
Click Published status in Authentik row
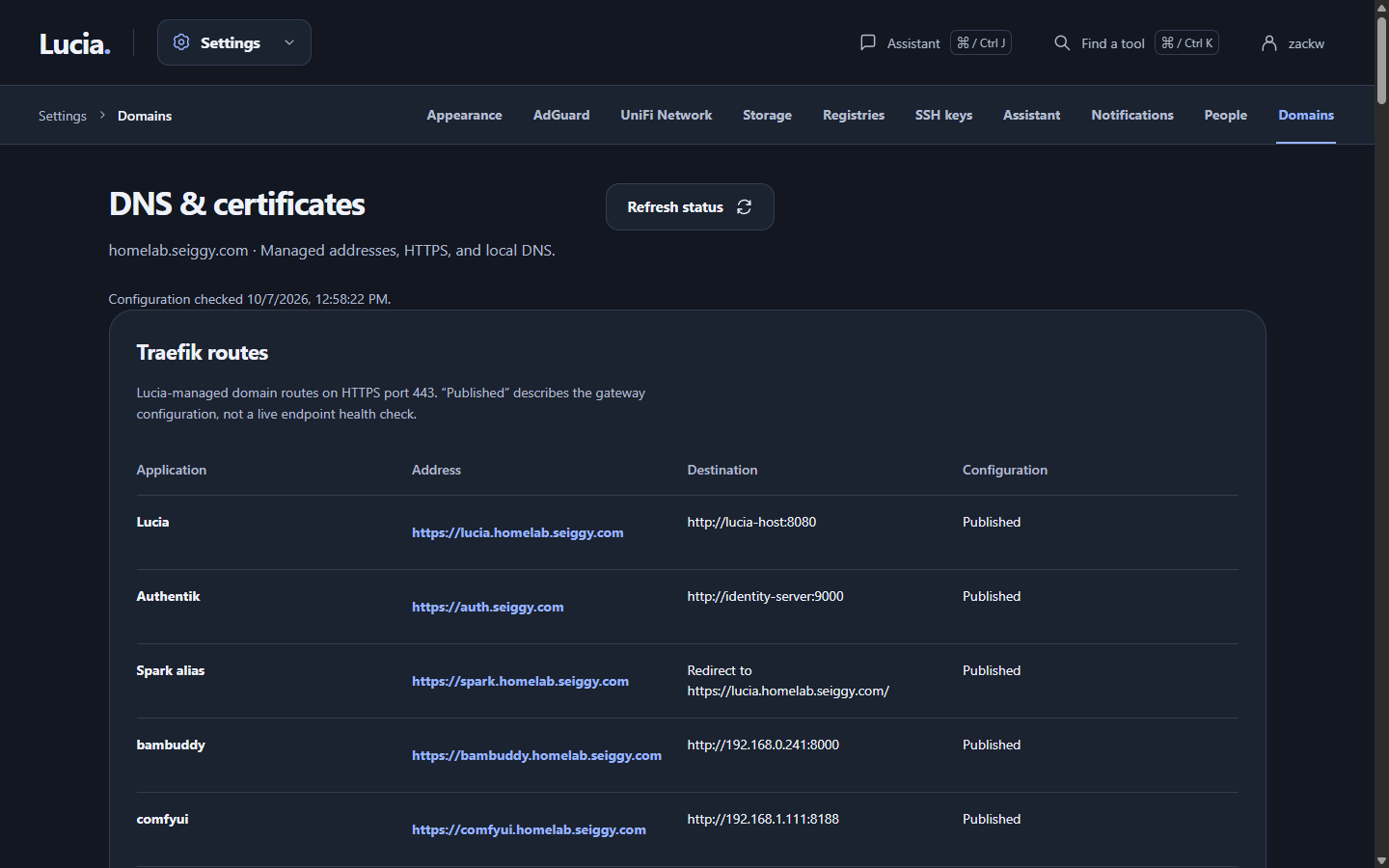tap(992, 596)
